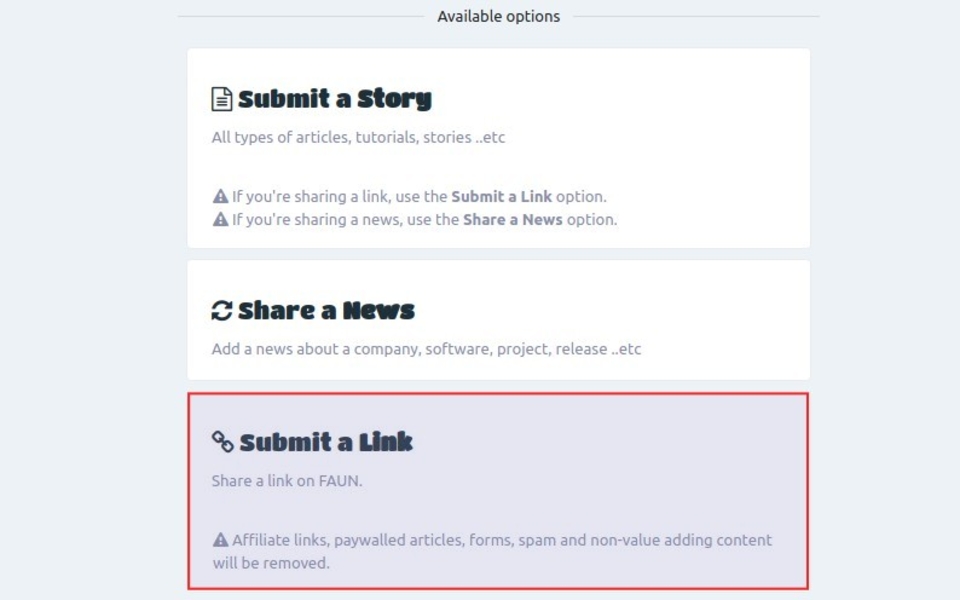
Task: Click warning triangle before "If you're sharing a news"
Action: click(221, 220)
